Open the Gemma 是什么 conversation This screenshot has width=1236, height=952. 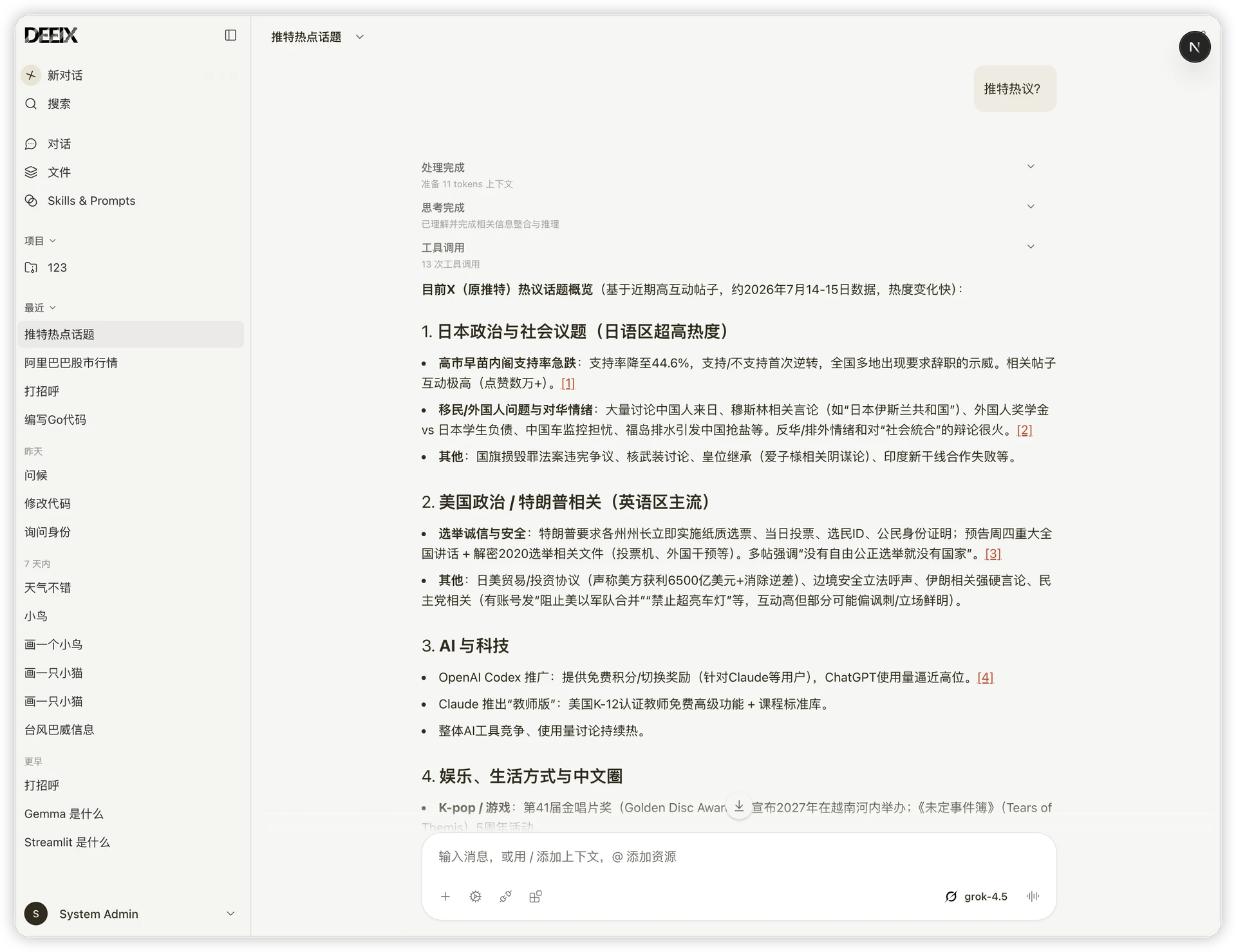[131, 814]
